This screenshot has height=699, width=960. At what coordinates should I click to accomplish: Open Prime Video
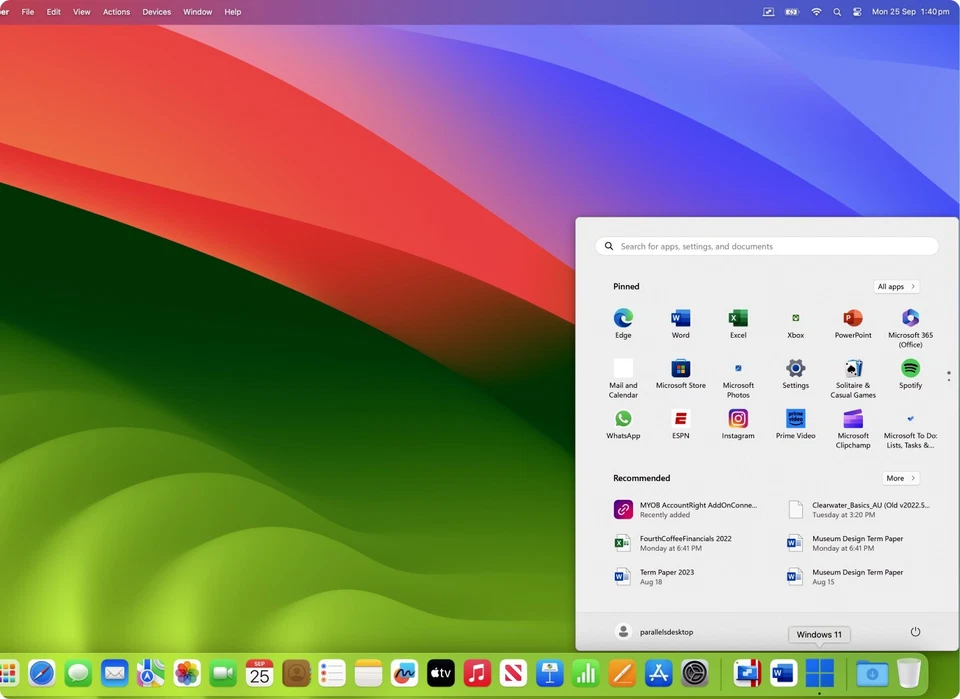pos(795,418)
